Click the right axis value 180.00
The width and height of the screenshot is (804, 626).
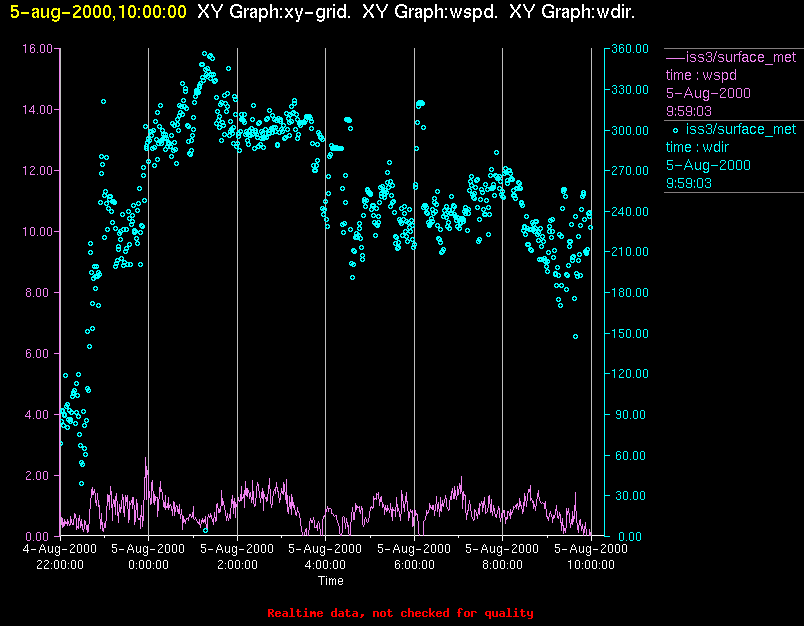pyautogui.click(x=630, y=293)
